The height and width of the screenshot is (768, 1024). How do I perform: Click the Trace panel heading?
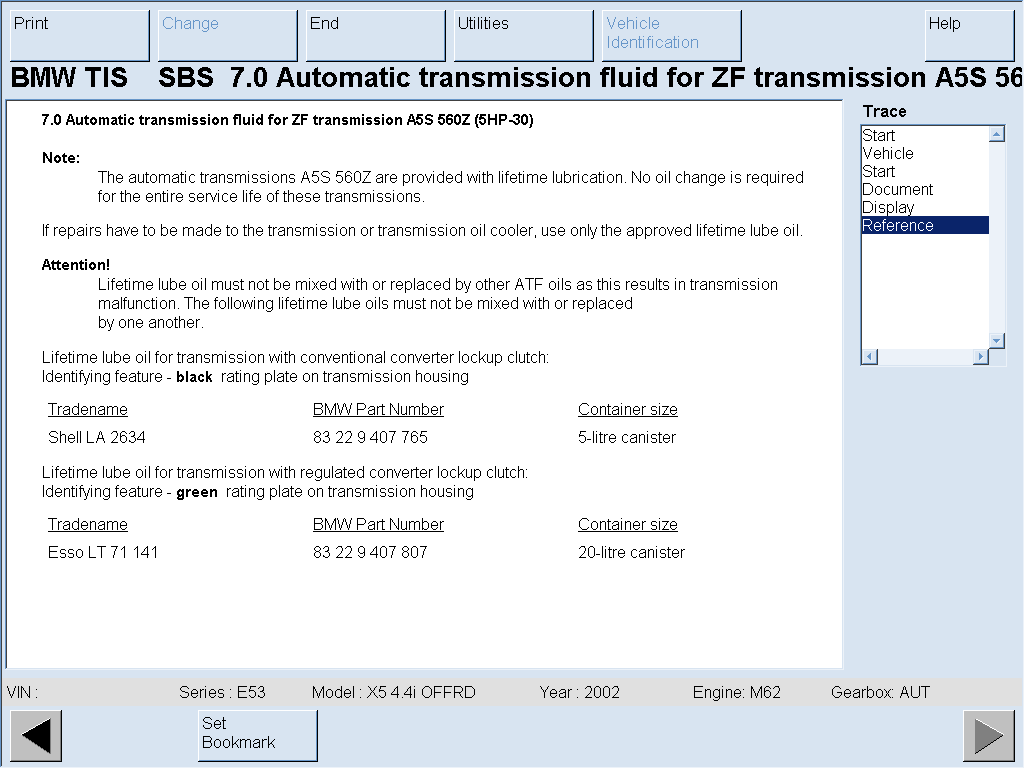click(x=884, y=112)
